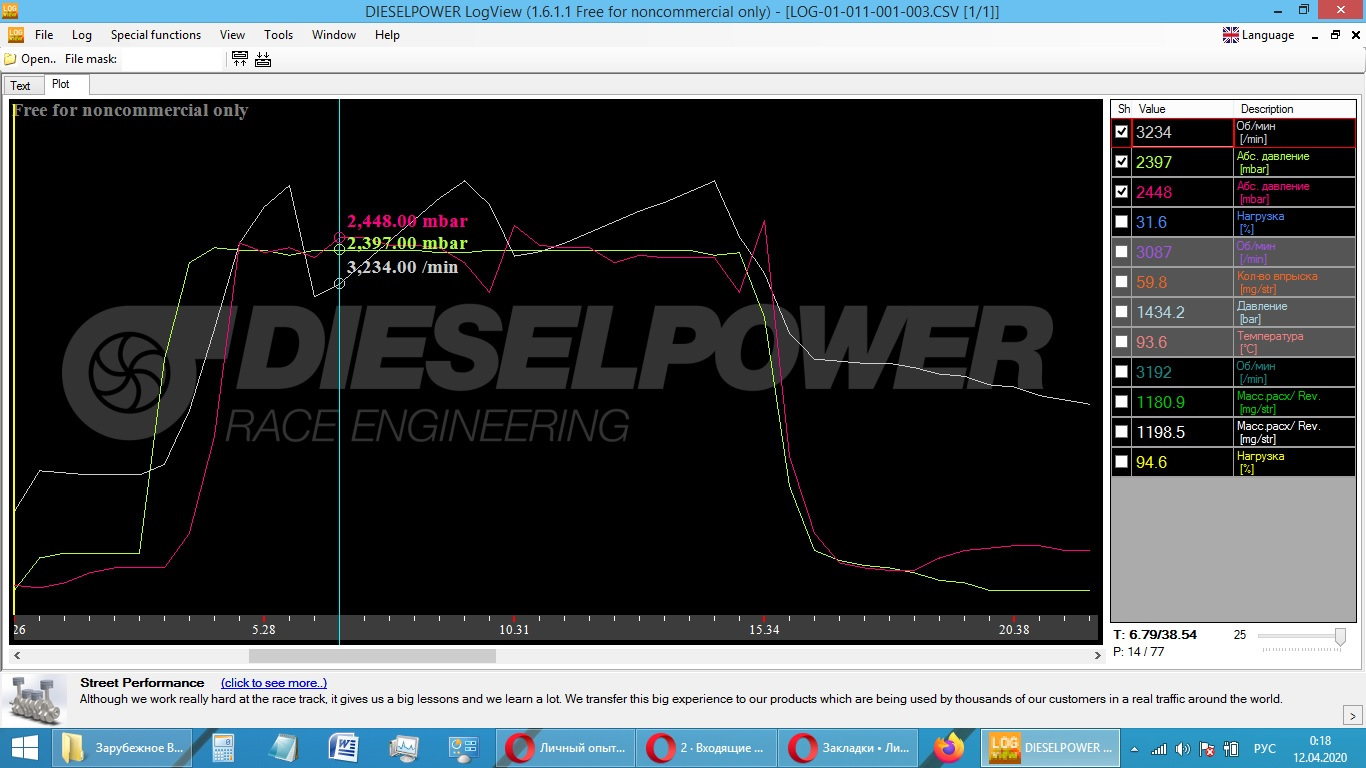The width and height of the screenshot is (1366, 768).
Task: Click the expand-upward arrows toolbar icon
Action: pyautogui.click(x=240, y=59)
